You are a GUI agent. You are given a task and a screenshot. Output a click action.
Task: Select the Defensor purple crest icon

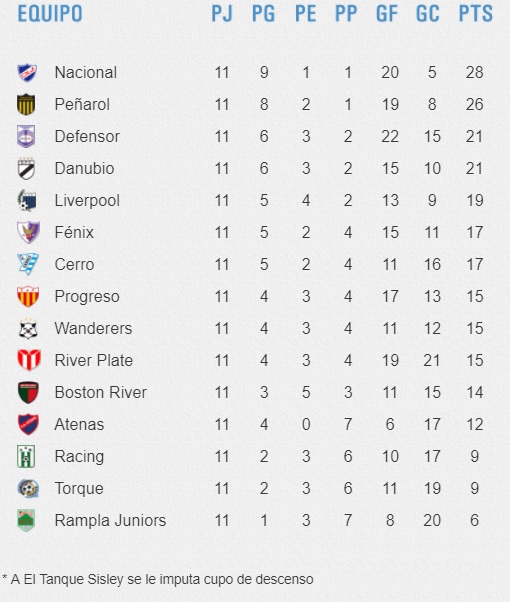point(26,136)
